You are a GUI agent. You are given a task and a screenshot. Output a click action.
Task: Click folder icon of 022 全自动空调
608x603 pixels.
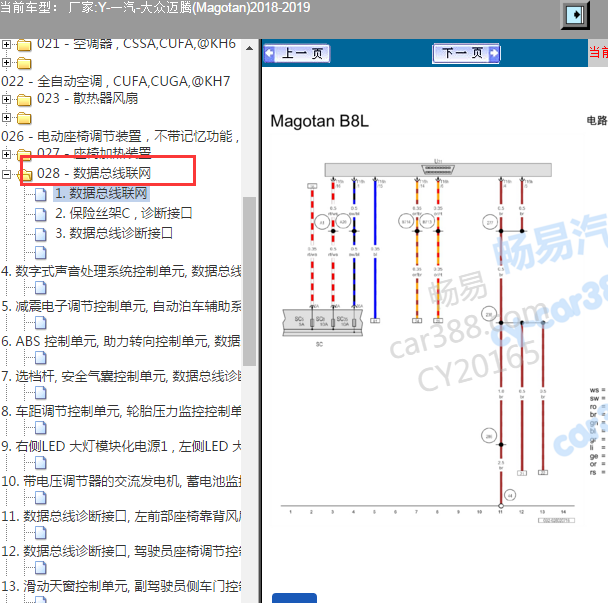point(24,63)
